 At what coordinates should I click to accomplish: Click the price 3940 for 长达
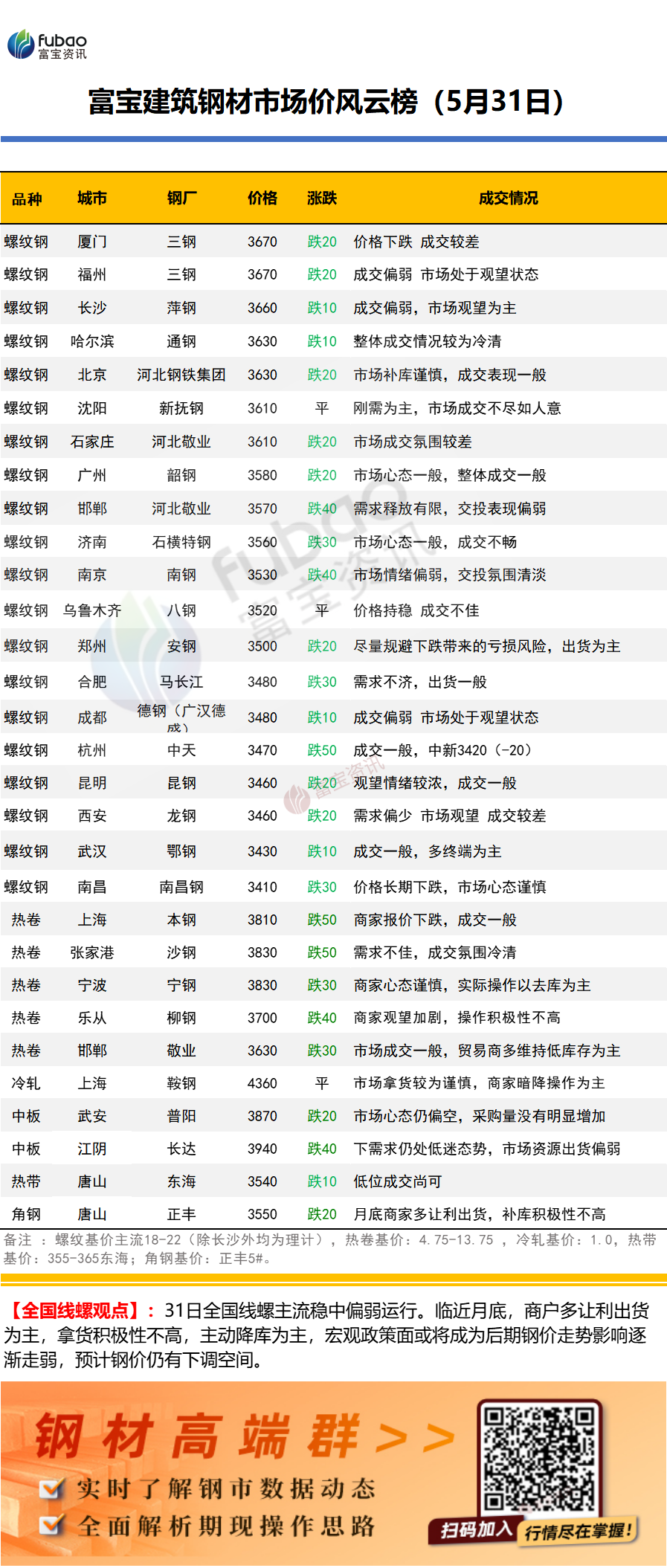pos(262,1149)
